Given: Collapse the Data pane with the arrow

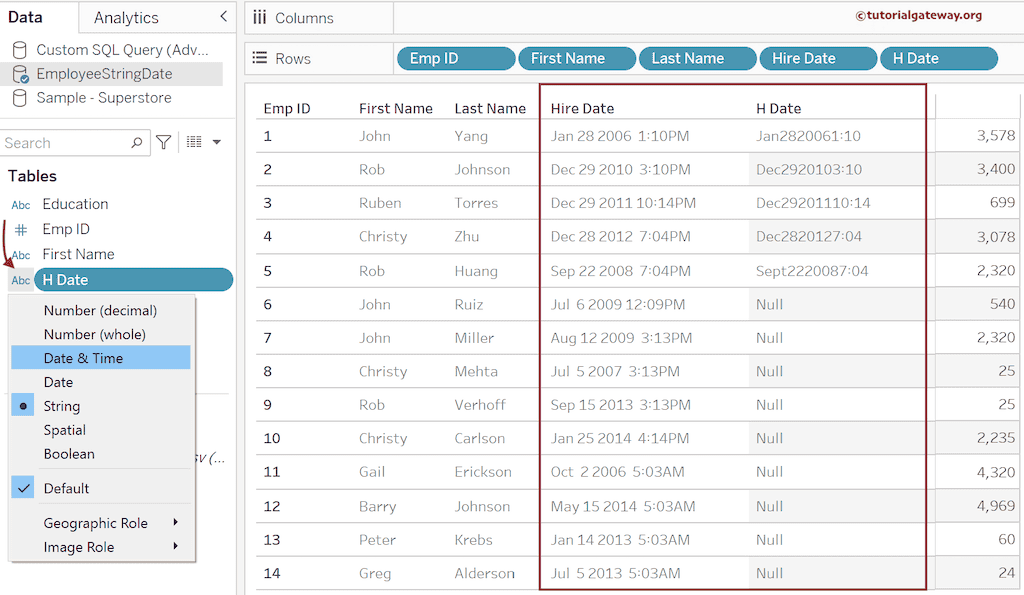Looking at the screenshot, I should point(222,17).
